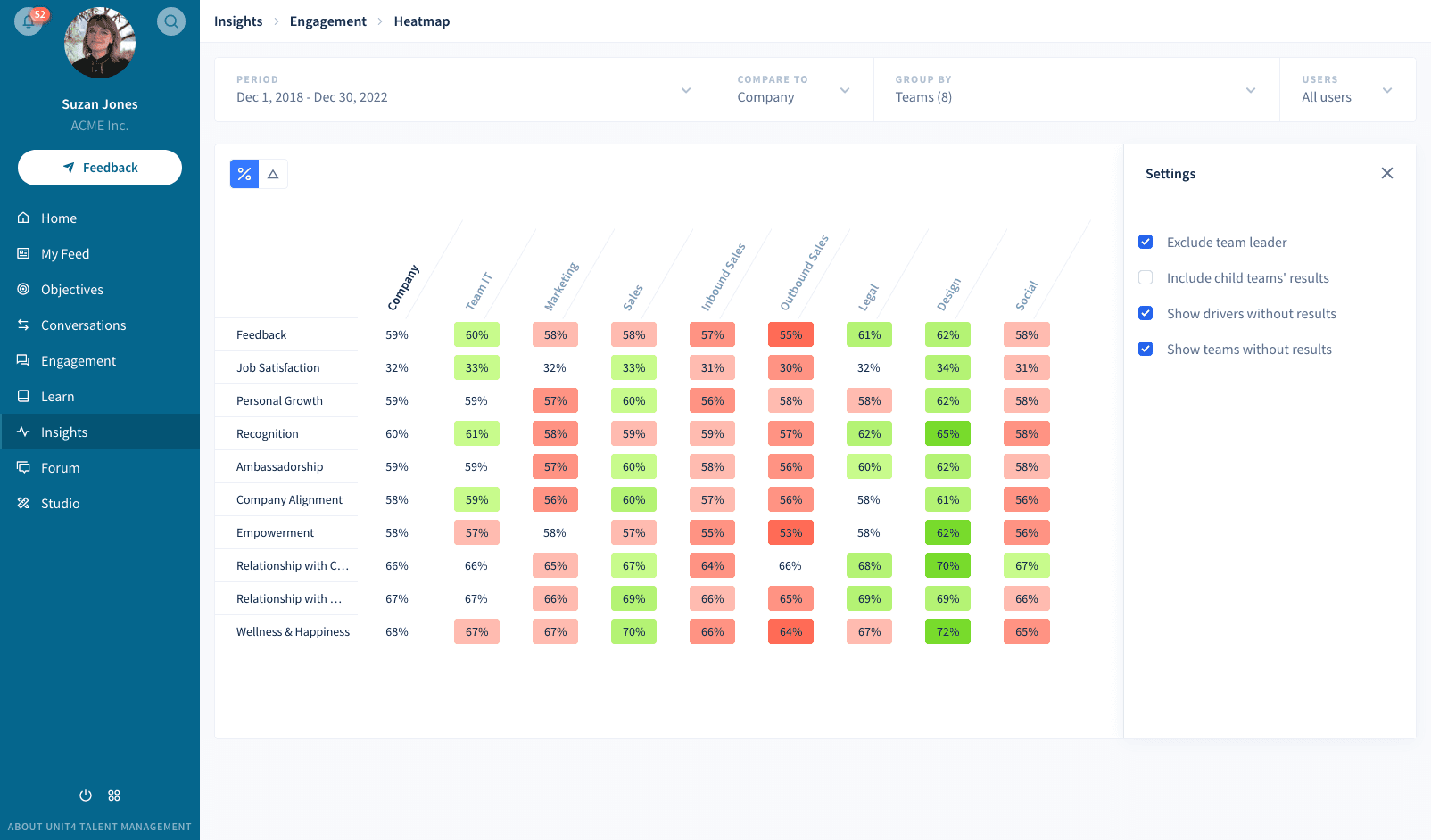Click the search icon at top left
This screenshot has width=1431, height=840.
click(170, 21)
